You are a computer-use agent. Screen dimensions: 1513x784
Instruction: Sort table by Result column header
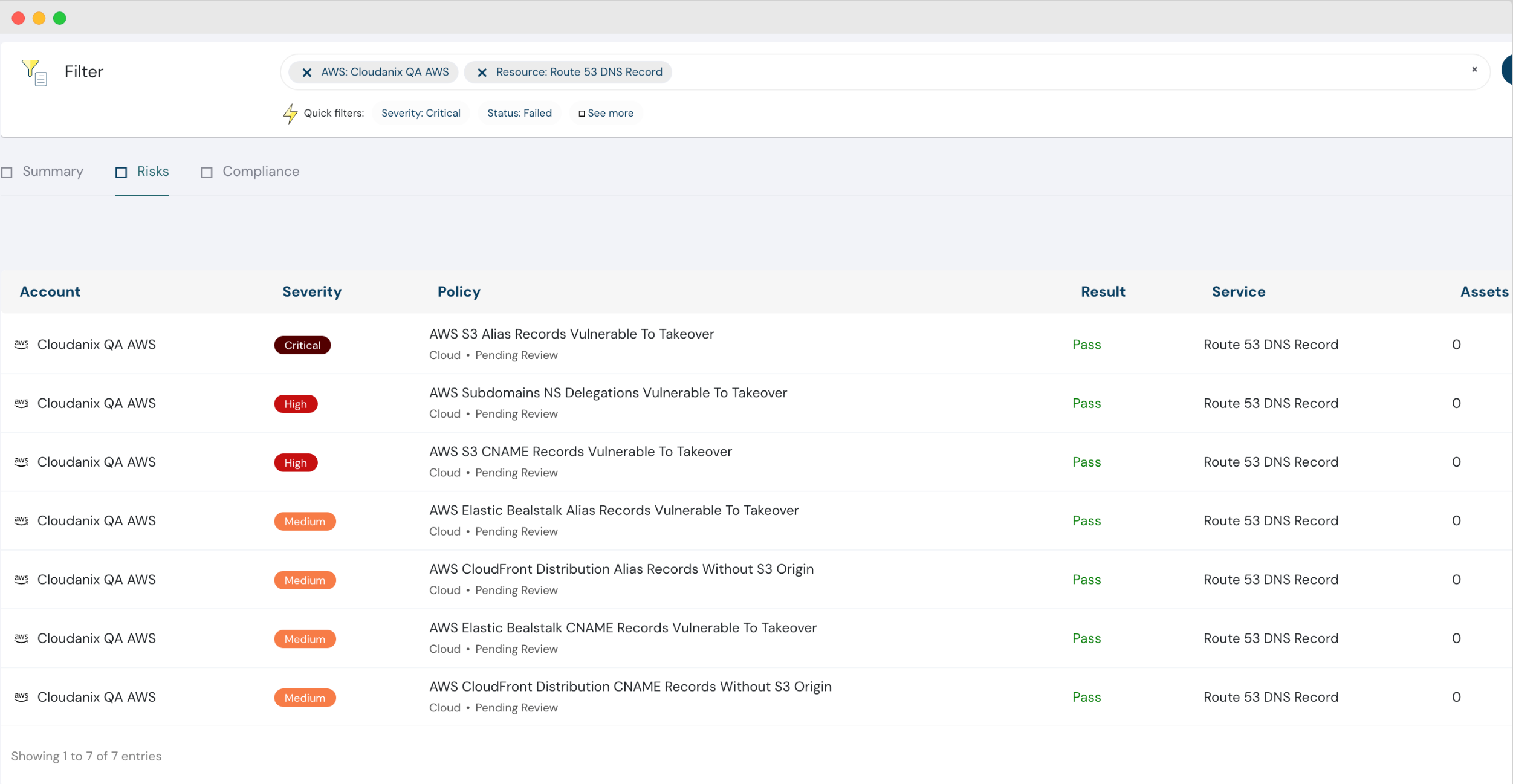[1103, 292]
